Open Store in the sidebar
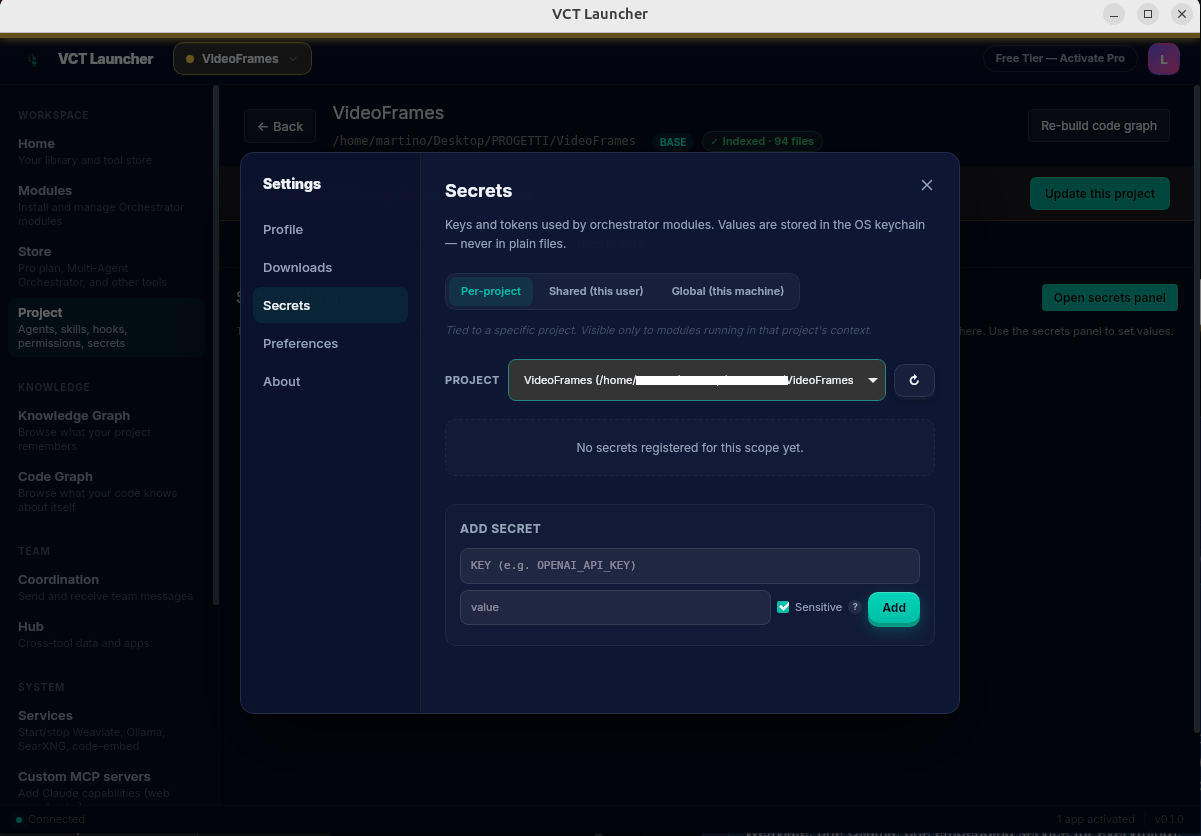 [105, 266]
